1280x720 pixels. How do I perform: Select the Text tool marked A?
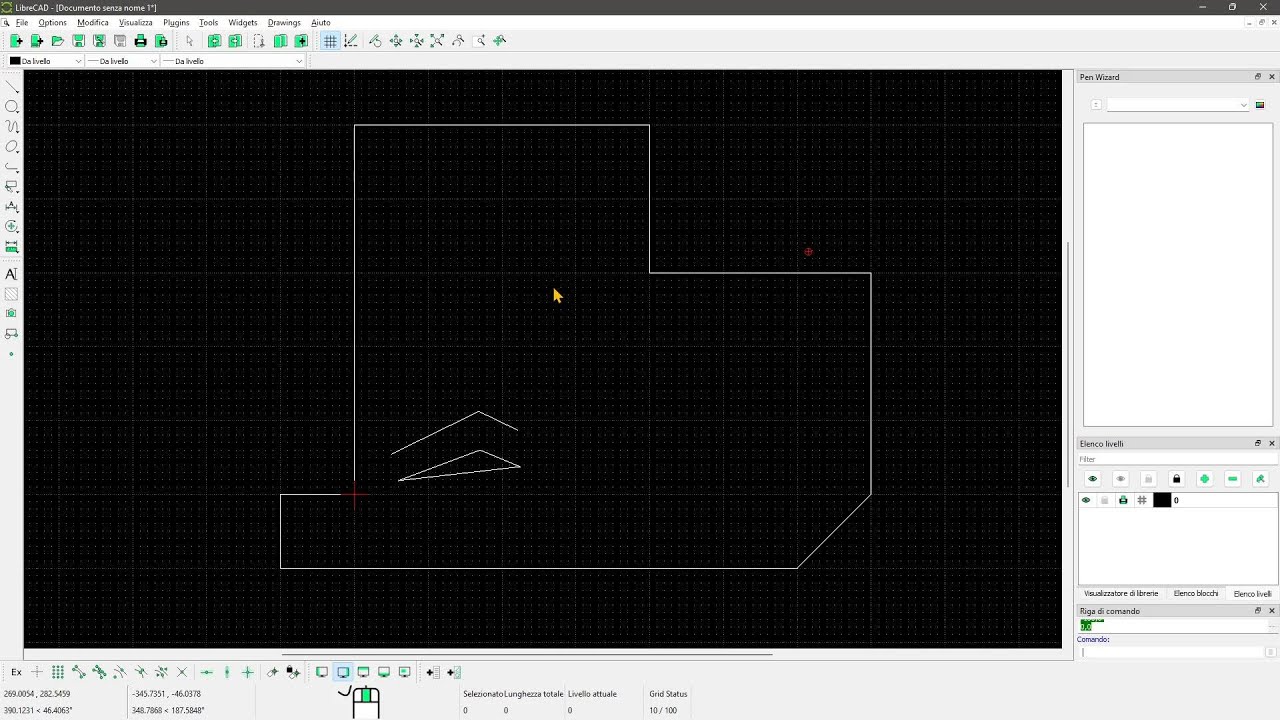[x=12, y=274]
